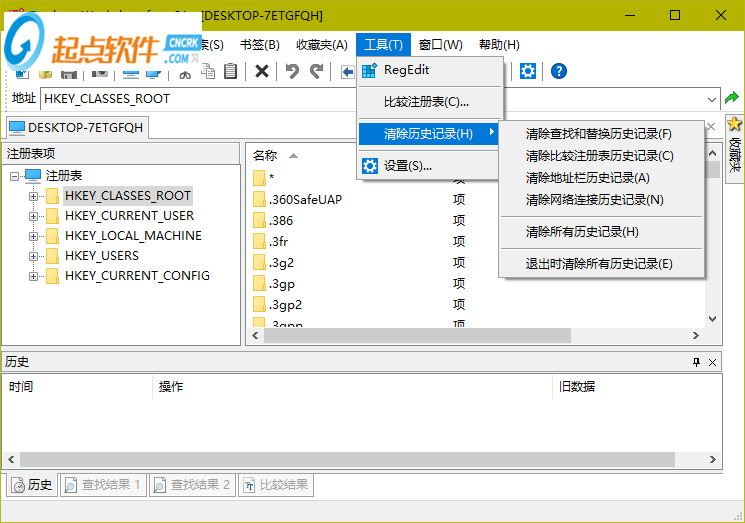Close the DESKTOP-7ETGFQH tab with the gray X
745x523 pixels.
(711, 127)
